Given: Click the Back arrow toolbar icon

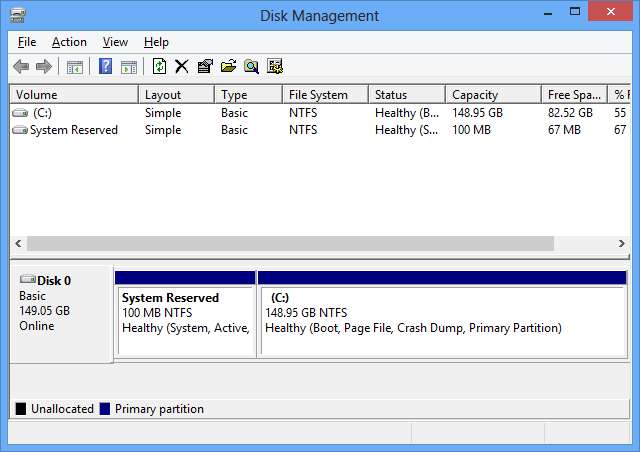Looking at the screenshot, I should coord(21,67).
